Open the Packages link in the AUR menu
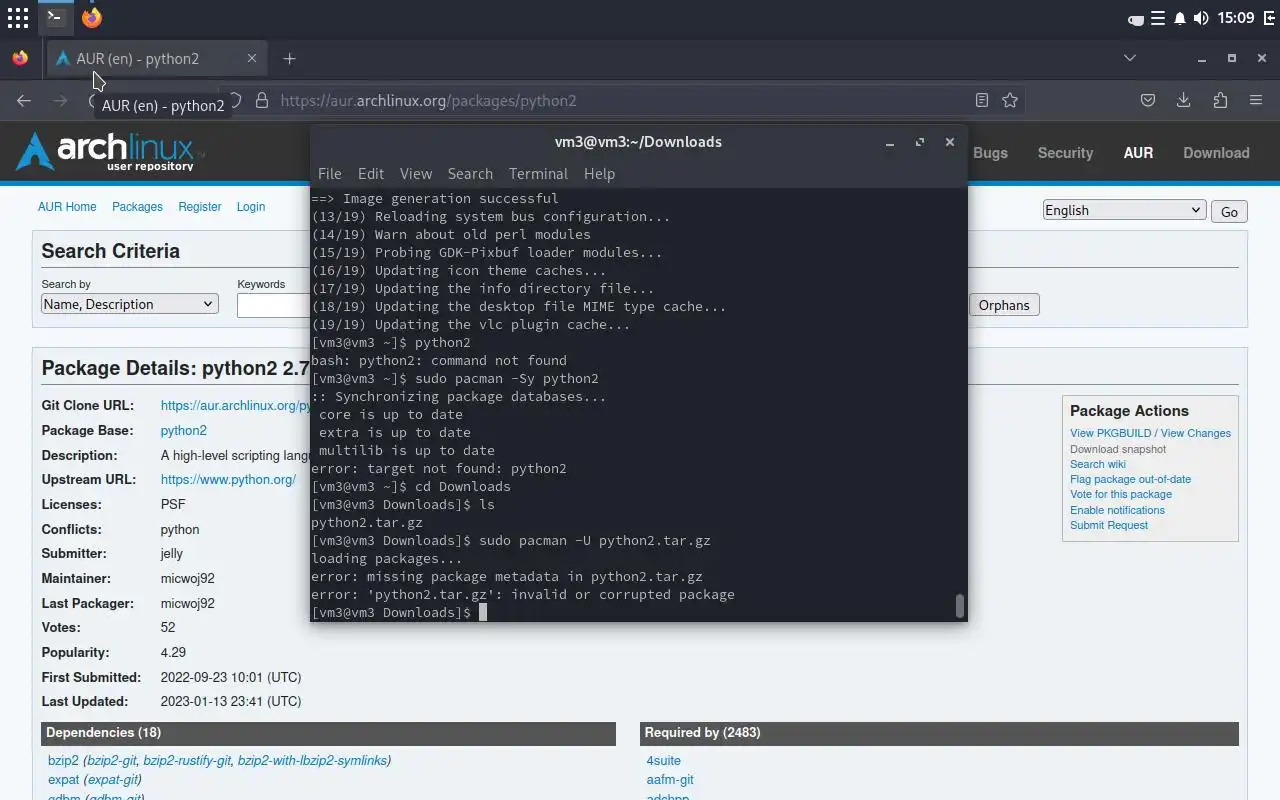This screenshot has height=800, width=1280. coord(137,207)
